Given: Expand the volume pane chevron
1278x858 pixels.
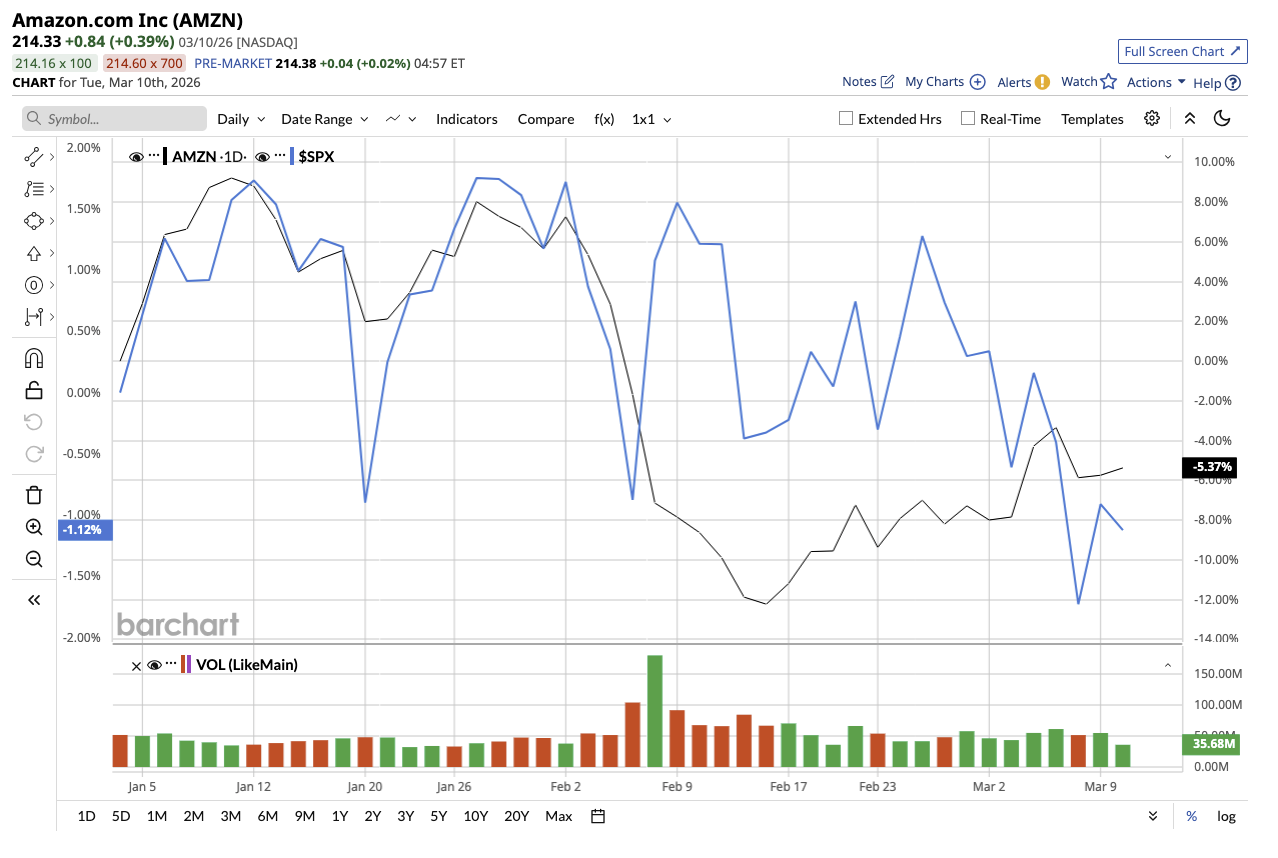Looking at the screenshot, I should point(1168,664).
